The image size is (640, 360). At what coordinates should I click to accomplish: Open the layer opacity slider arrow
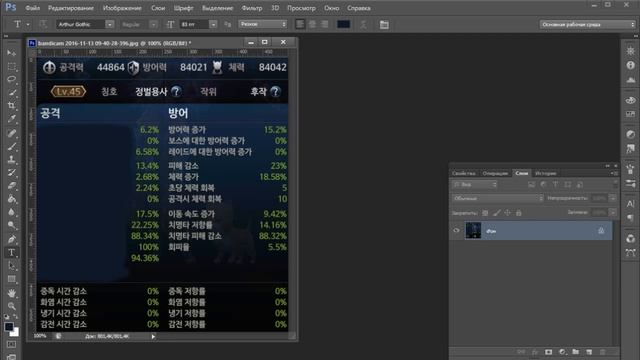click(x=612, y=198)
